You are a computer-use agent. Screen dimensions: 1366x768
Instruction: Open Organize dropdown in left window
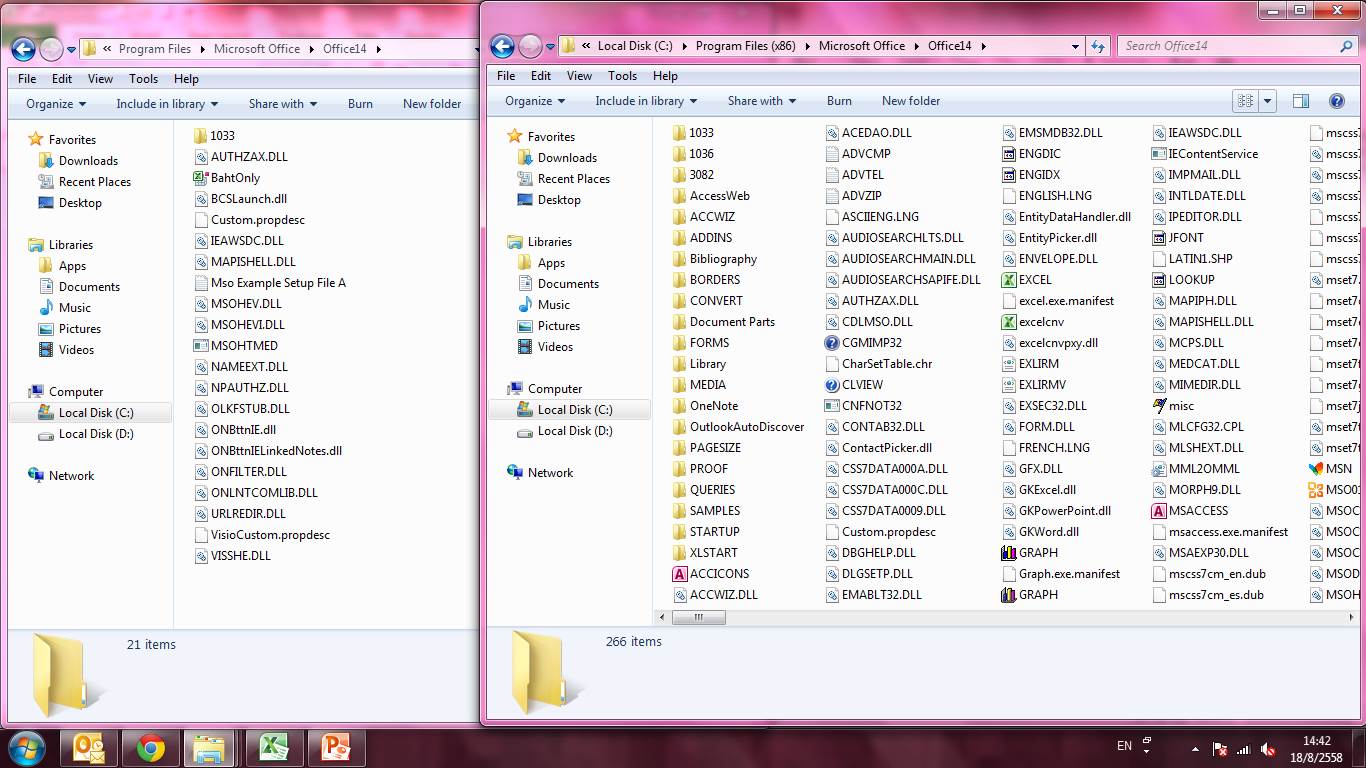[56, 104]
